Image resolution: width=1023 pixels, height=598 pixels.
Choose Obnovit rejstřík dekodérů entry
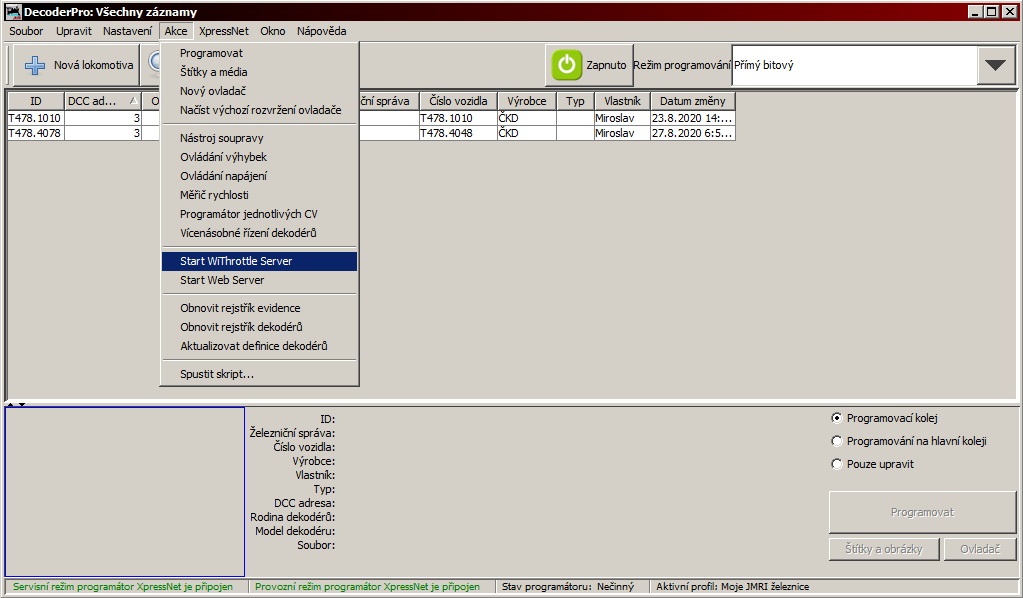pyautogui.click(x=259, y=327)
